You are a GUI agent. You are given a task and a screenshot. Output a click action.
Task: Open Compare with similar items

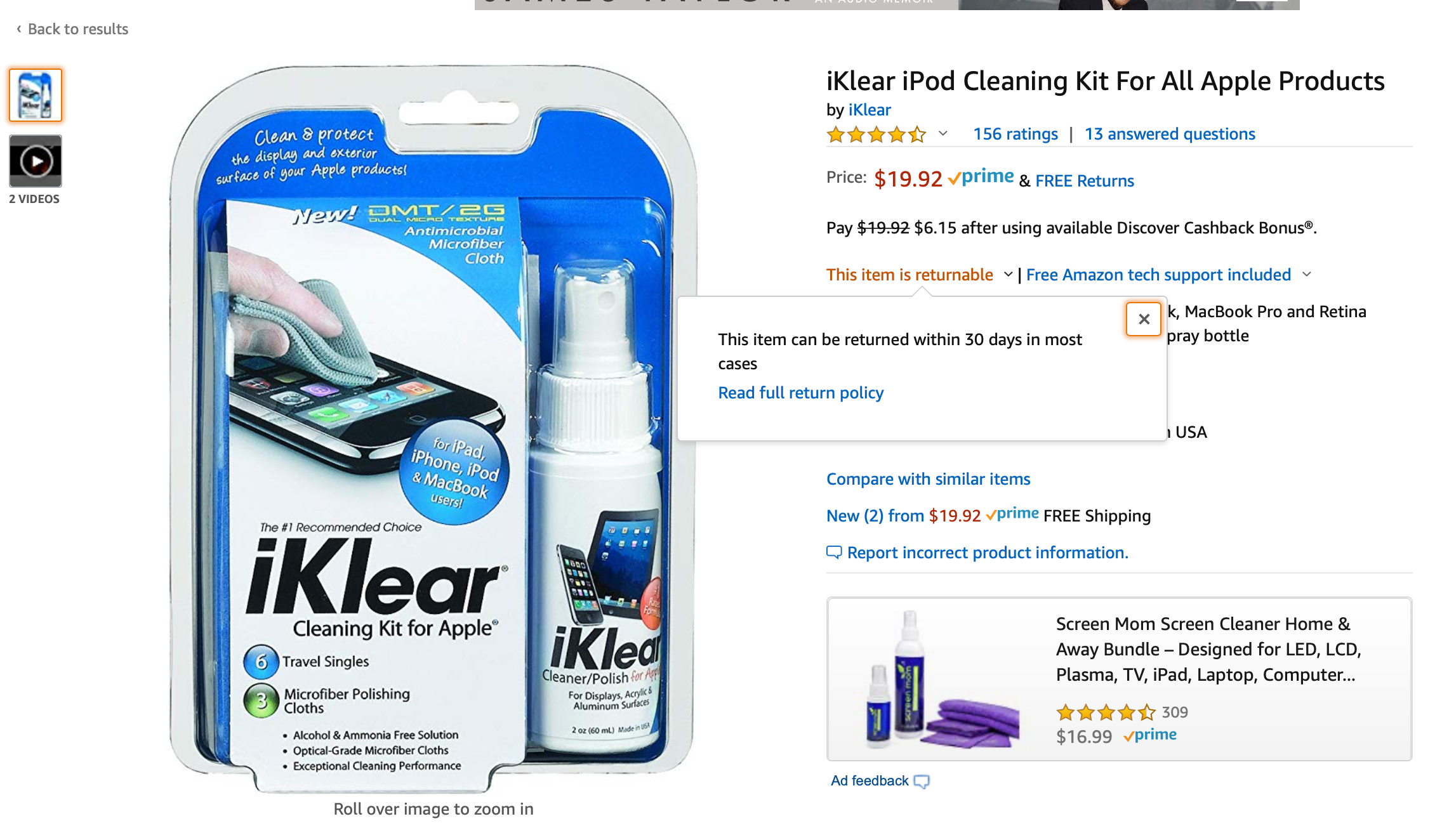coord(928,479)
